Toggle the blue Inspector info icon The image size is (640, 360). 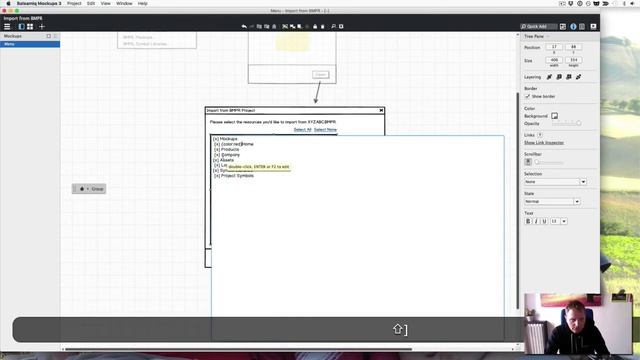573,27
